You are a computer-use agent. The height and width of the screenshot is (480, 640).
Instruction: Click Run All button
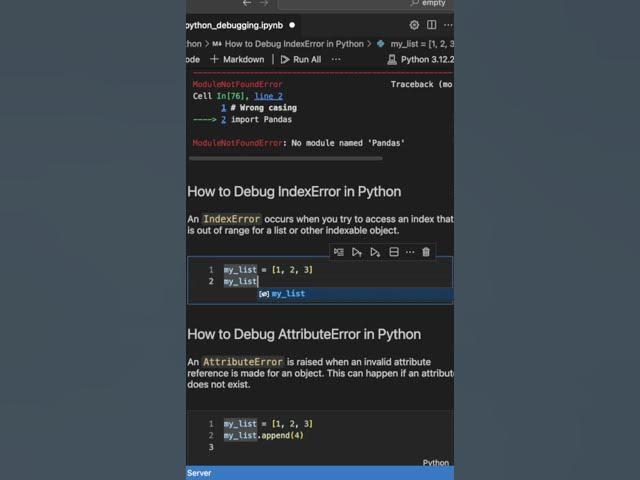[x=301, y=60]
